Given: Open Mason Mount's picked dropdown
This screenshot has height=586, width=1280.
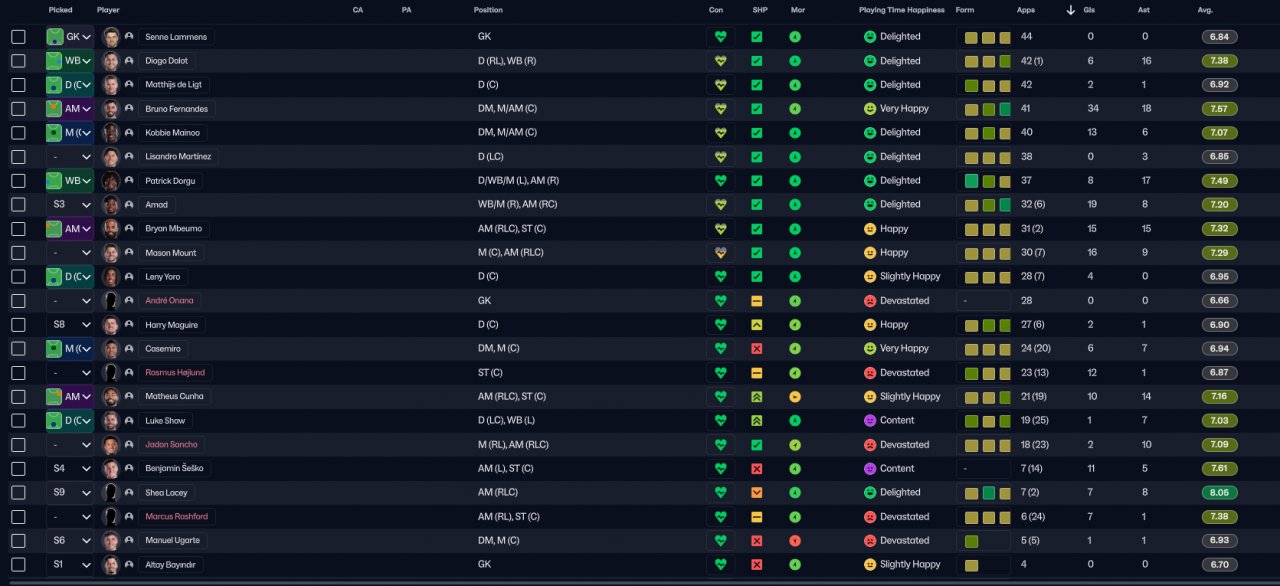Looking at the screenshot, I should (69, 253).
